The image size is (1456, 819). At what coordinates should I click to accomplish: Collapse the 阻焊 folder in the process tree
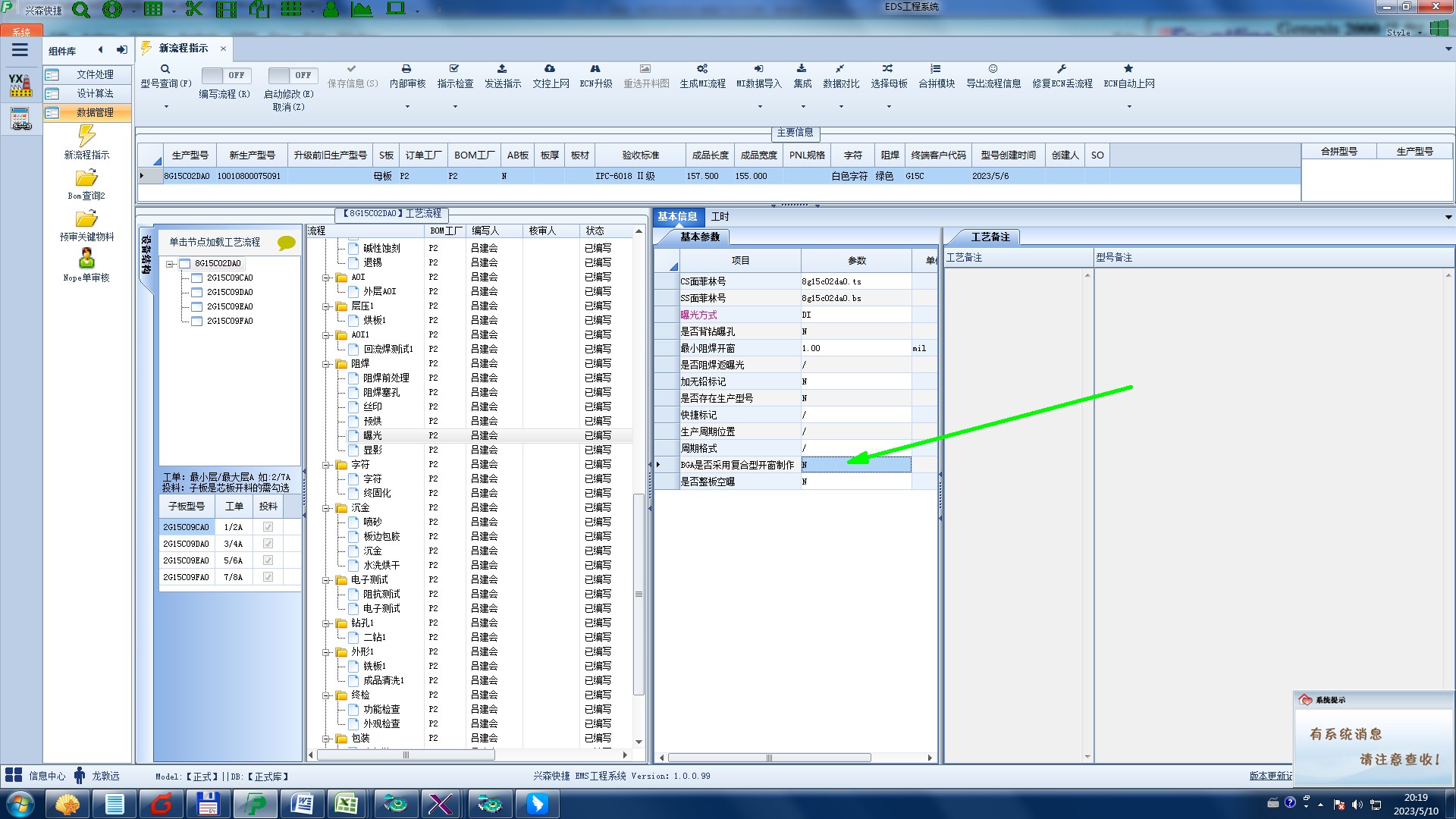(327, 364)
